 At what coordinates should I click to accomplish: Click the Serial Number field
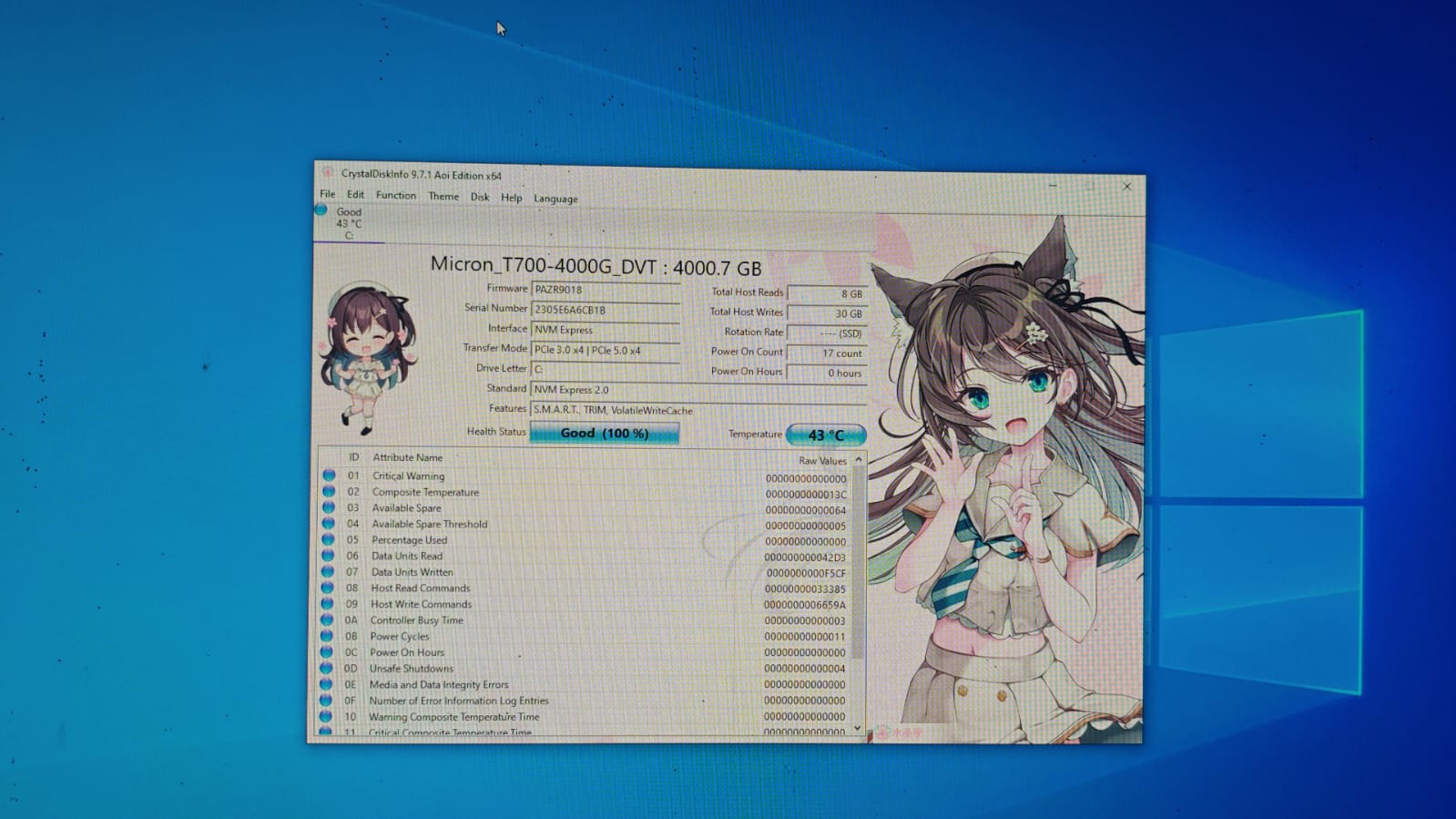point(606,310)
